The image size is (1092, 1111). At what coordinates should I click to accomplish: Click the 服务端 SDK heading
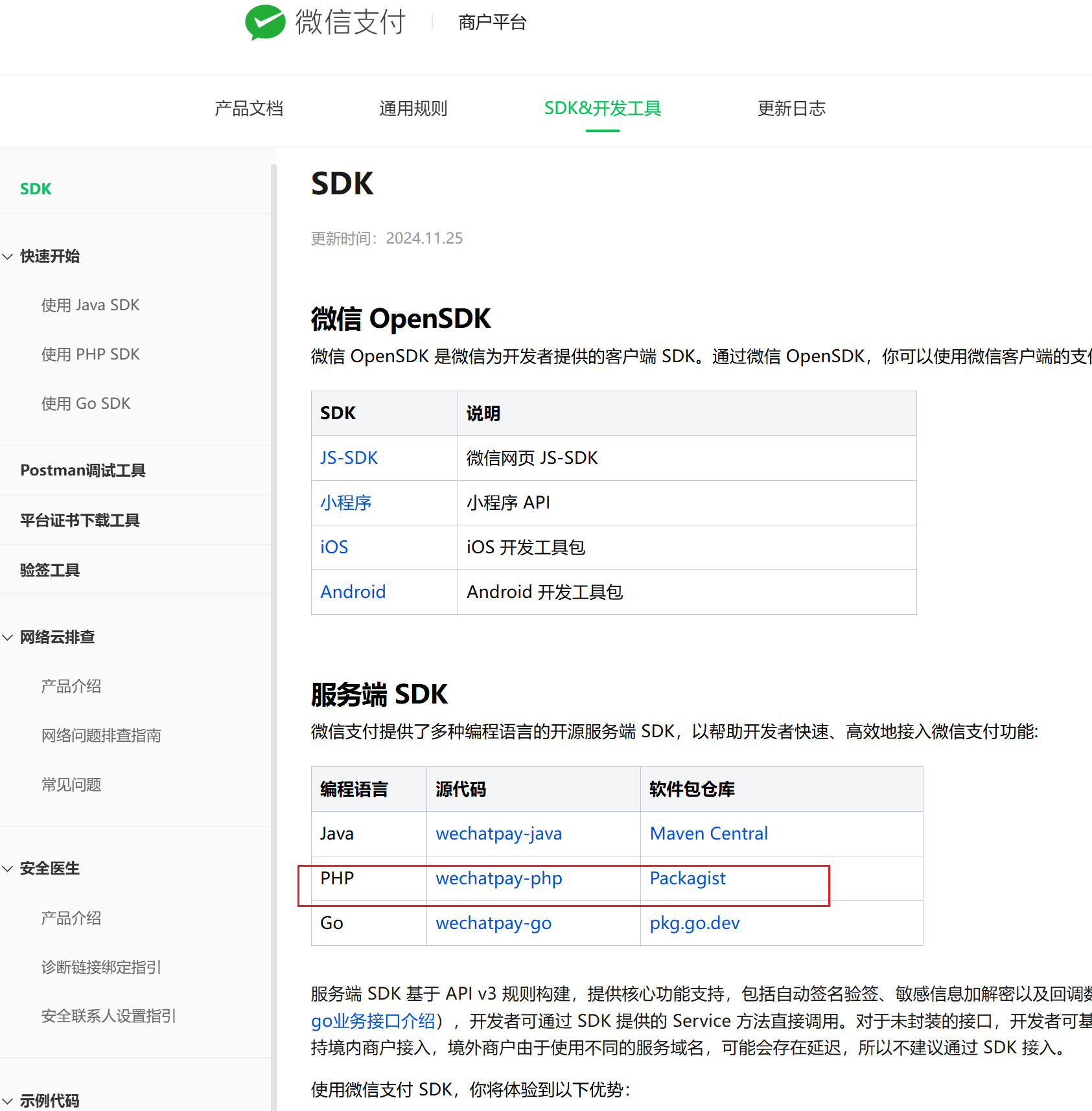coord(379,694)
